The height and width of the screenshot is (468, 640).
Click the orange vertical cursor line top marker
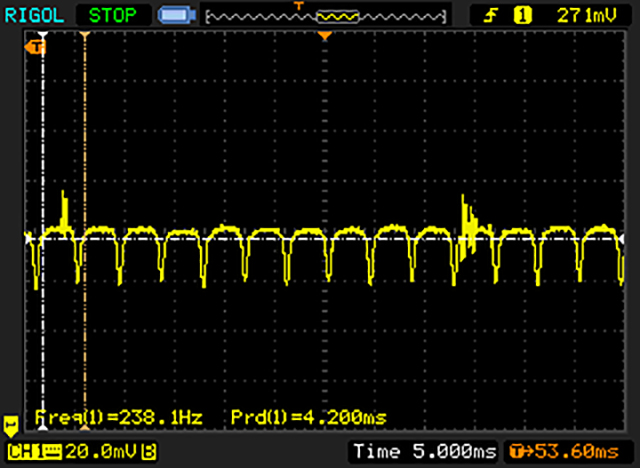coord(84,35)
